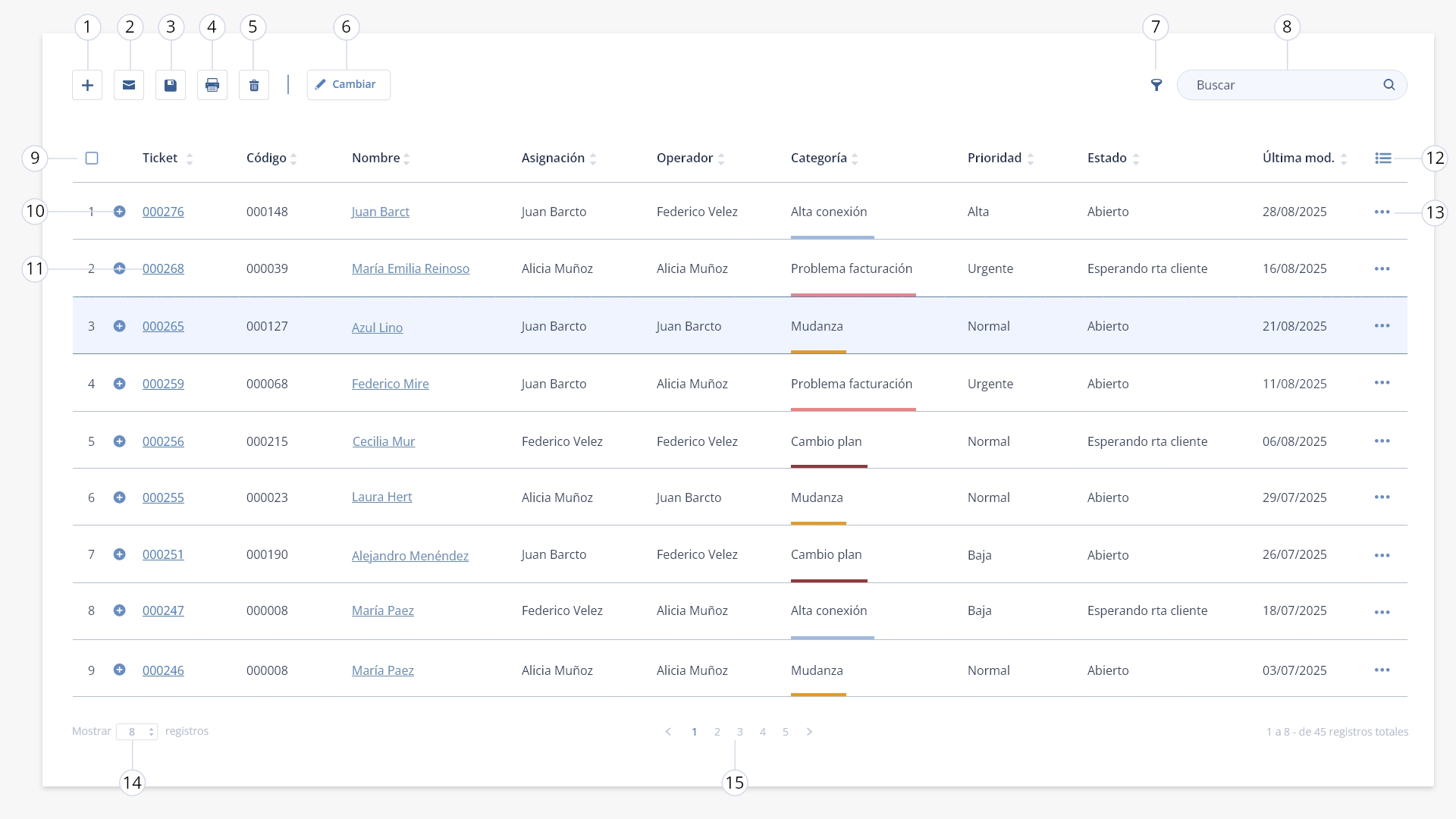Open the Mostrar registros count selector
This screenshot has width=1456, height=819.
pyautogui.click(x=136, y=732)
